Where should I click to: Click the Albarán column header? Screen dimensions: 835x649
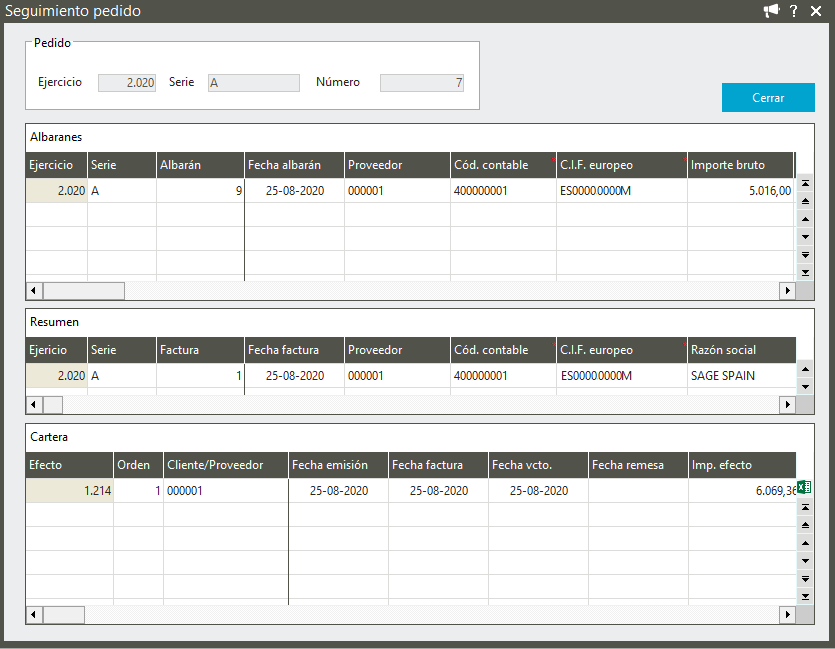(200, 165)
